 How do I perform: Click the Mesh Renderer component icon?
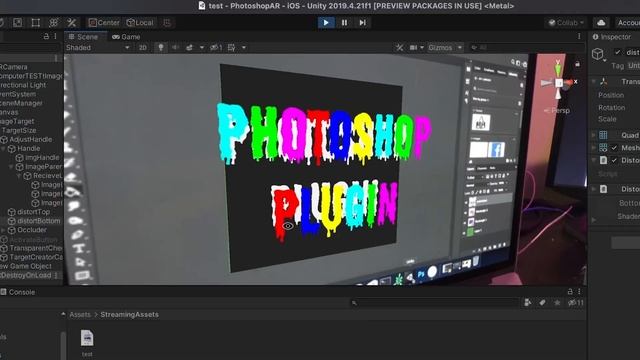click(x=603, y=148)
